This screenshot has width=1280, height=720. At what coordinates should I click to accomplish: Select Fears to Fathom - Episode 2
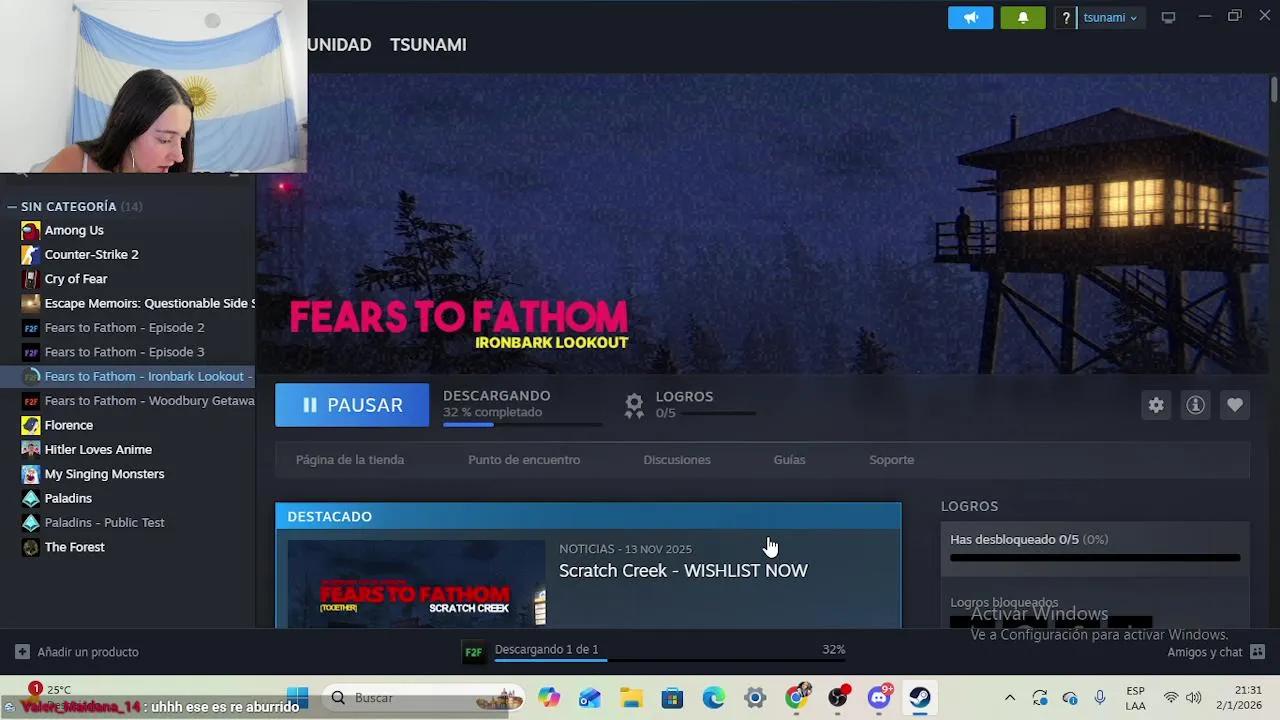pyautogui.click(x=124, y=327)
